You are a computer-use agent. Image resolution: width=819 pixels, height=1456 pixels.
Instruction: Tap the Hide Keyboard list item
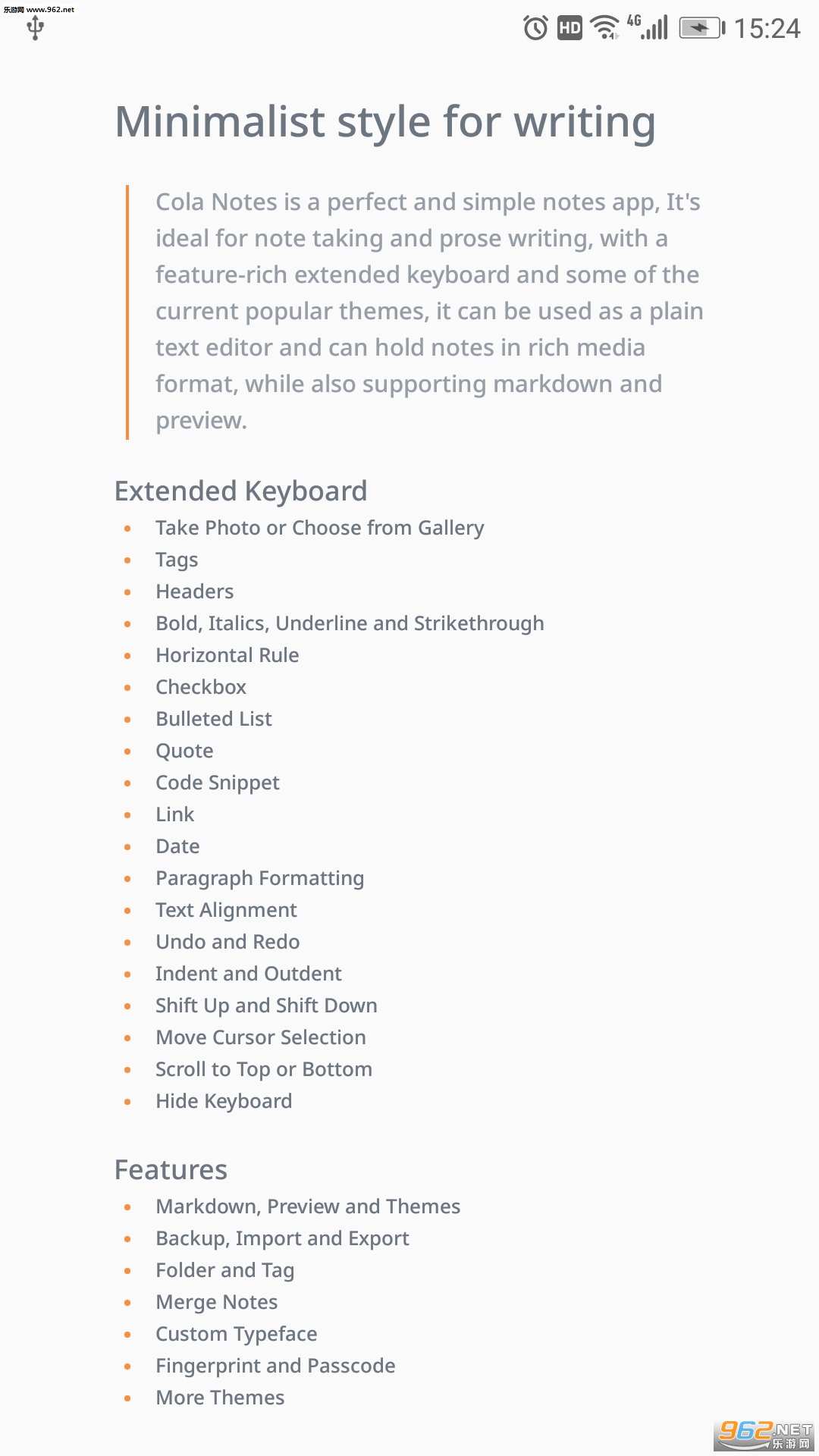click(x=224, y=1101)
